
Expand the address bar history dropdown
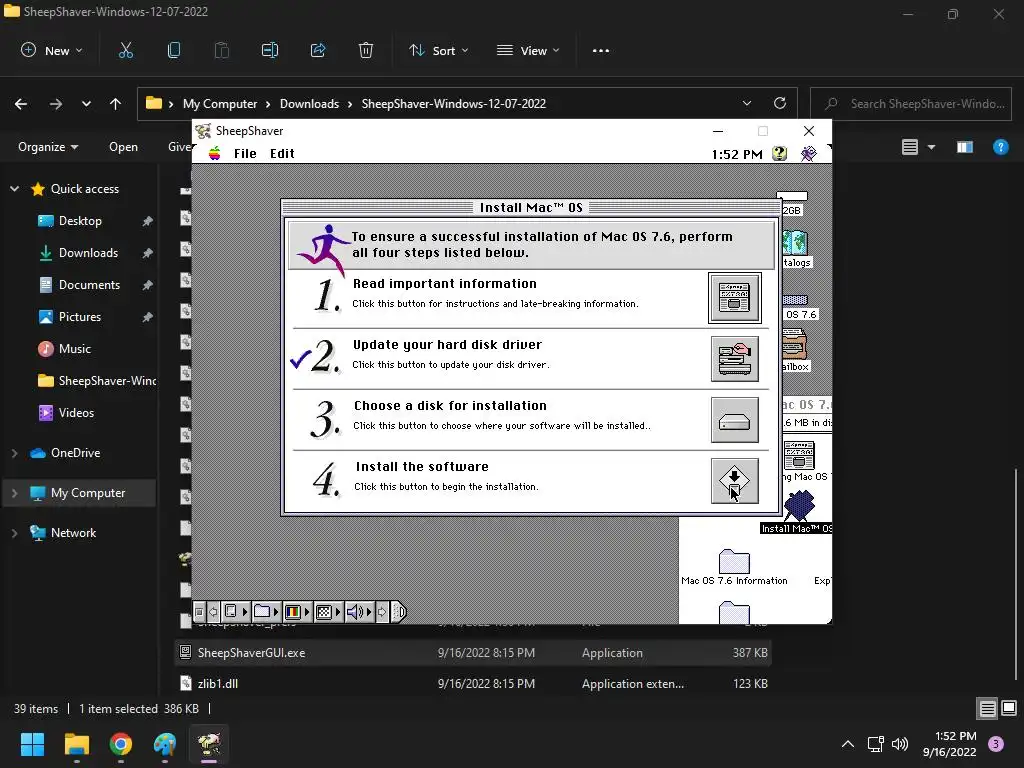[x=746, y=104]
